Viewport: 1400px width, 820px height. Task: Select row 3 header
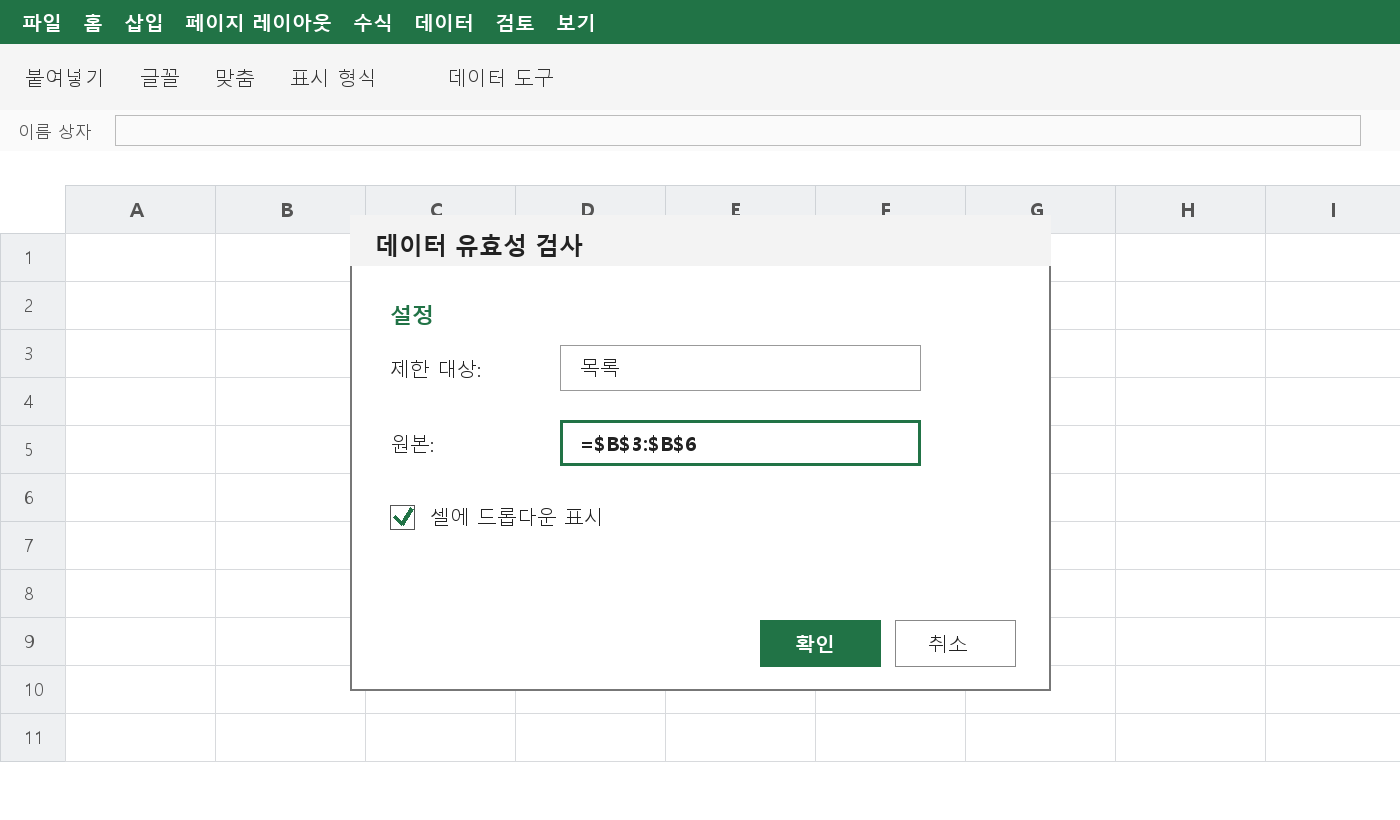(x=33, y=353)
